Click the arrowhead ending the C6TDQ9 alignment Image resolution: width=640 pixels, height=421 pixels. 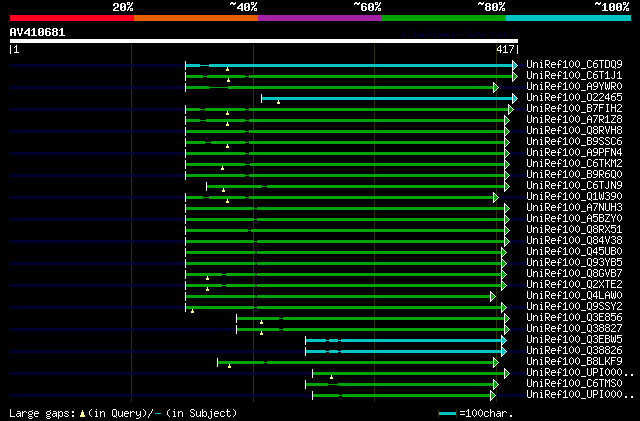(515, 65)
